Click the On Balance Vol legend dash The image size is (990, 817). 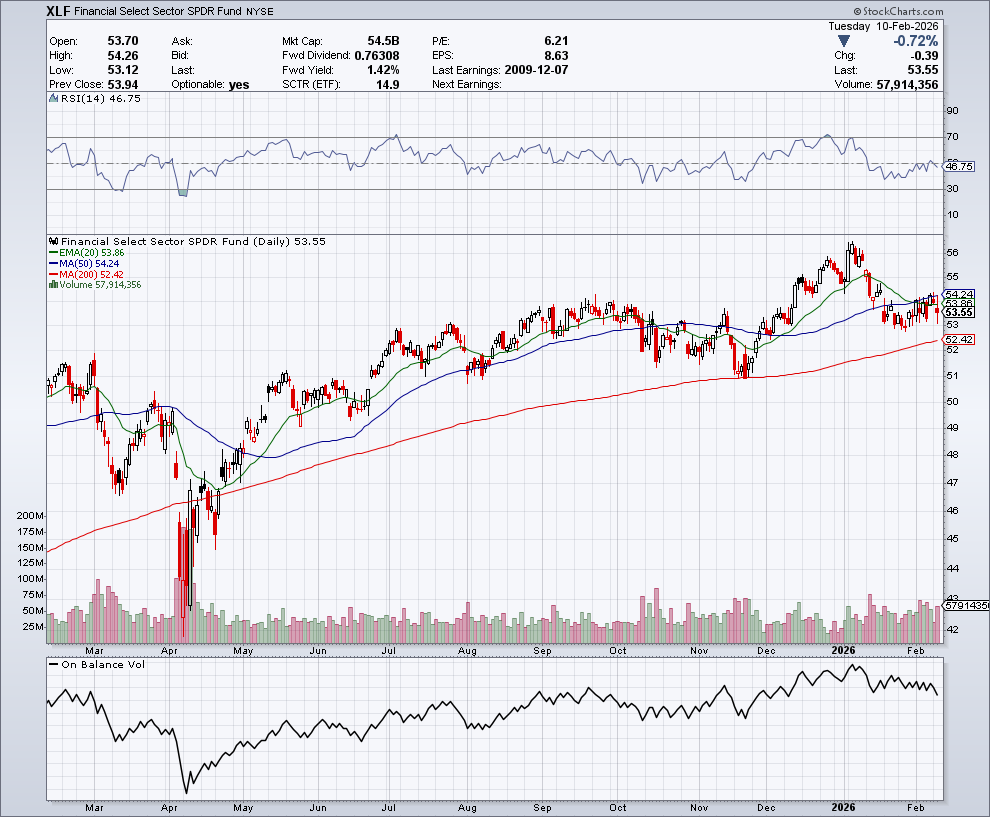[x=53, y=664]
